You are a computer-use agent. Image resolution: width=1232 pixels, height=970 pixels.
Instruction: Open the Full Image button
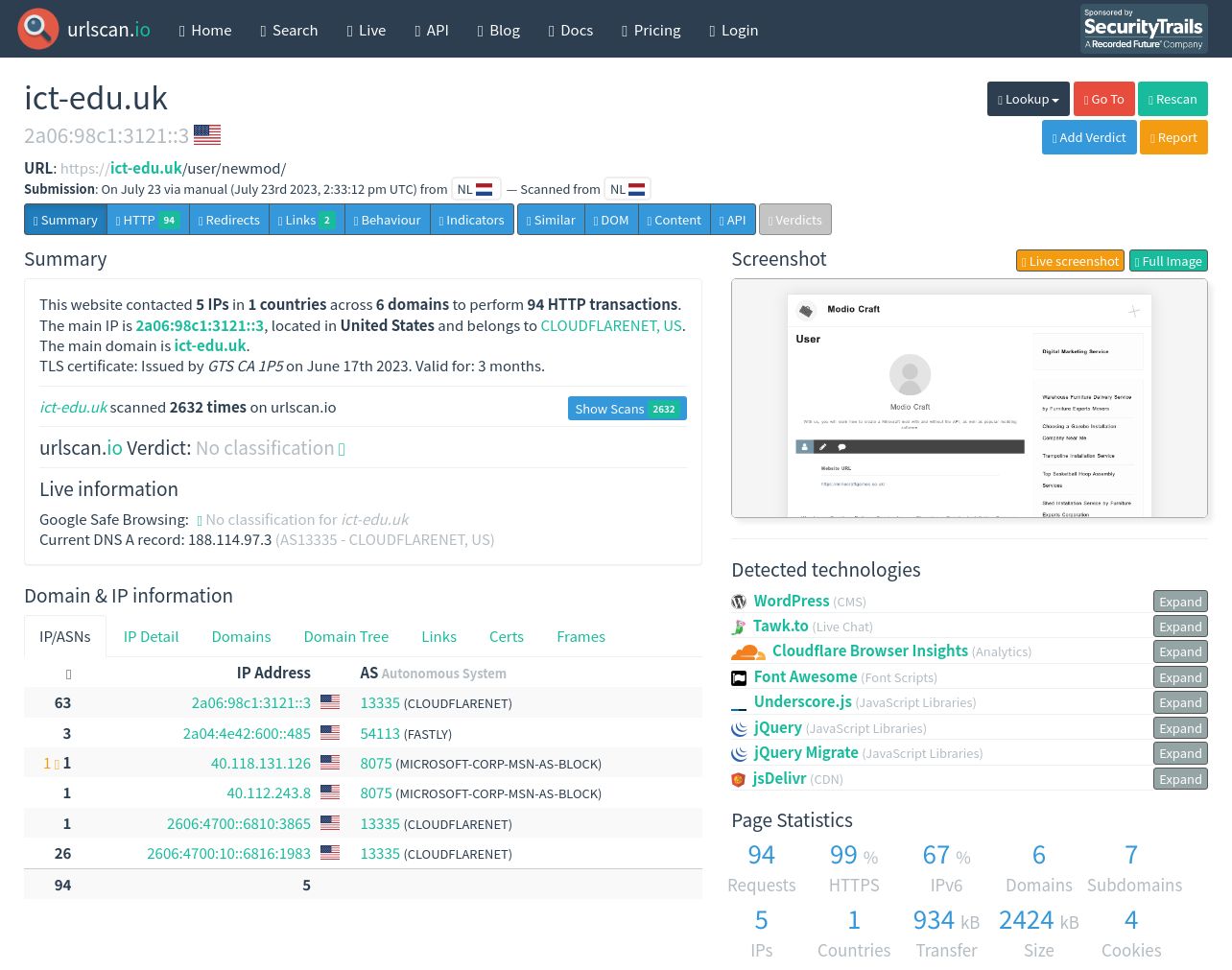pos(1168,261)
